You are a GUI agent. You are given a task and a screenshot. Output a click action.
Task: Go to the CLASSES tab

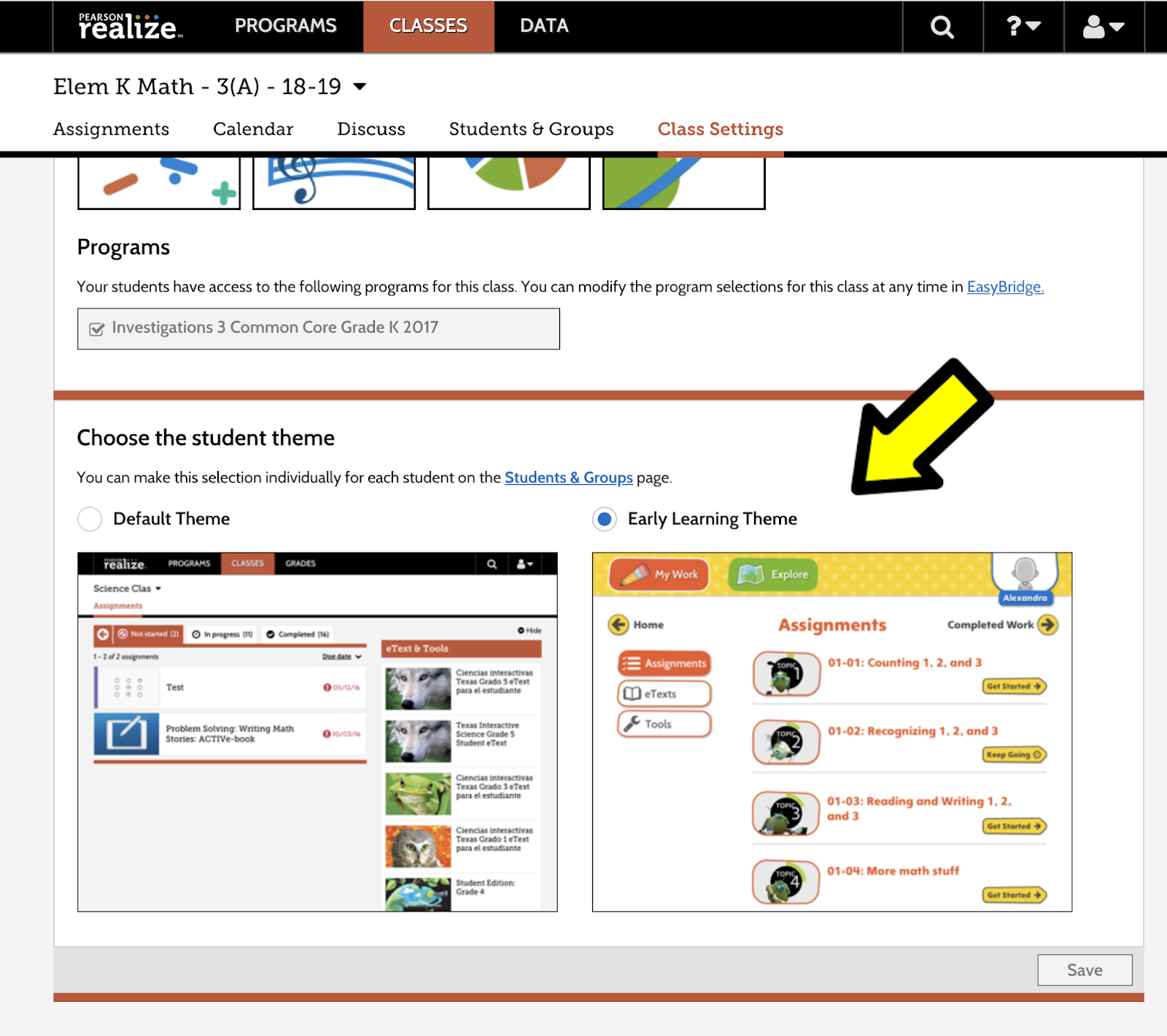[428, 26]
